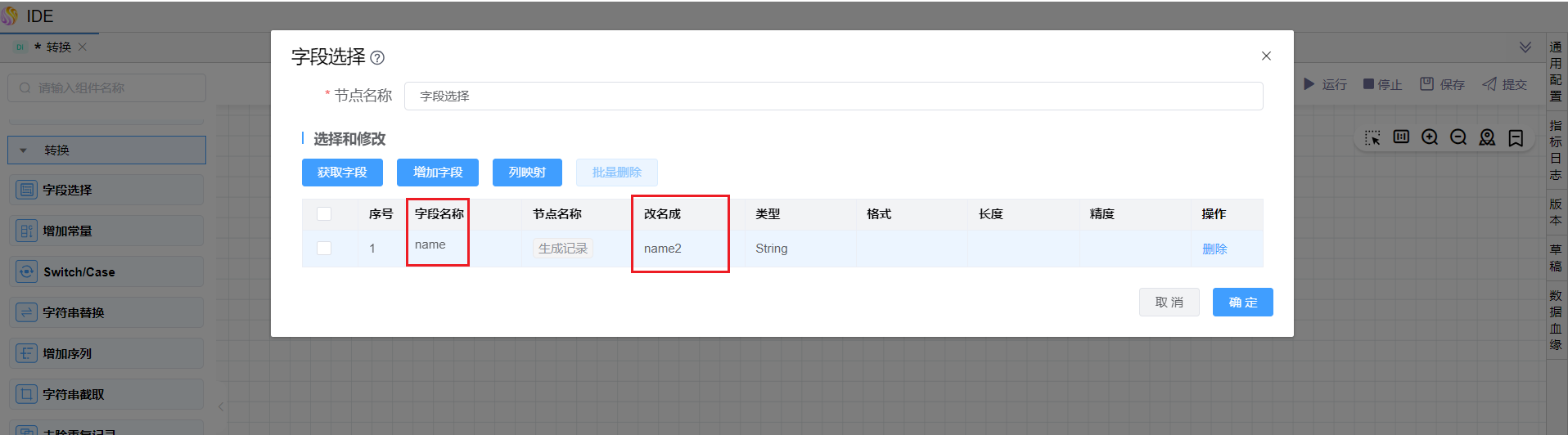Click the 生成记录 node name tag
The width and height of the screenshot is (1568, 435).
[x=563, y=248]
